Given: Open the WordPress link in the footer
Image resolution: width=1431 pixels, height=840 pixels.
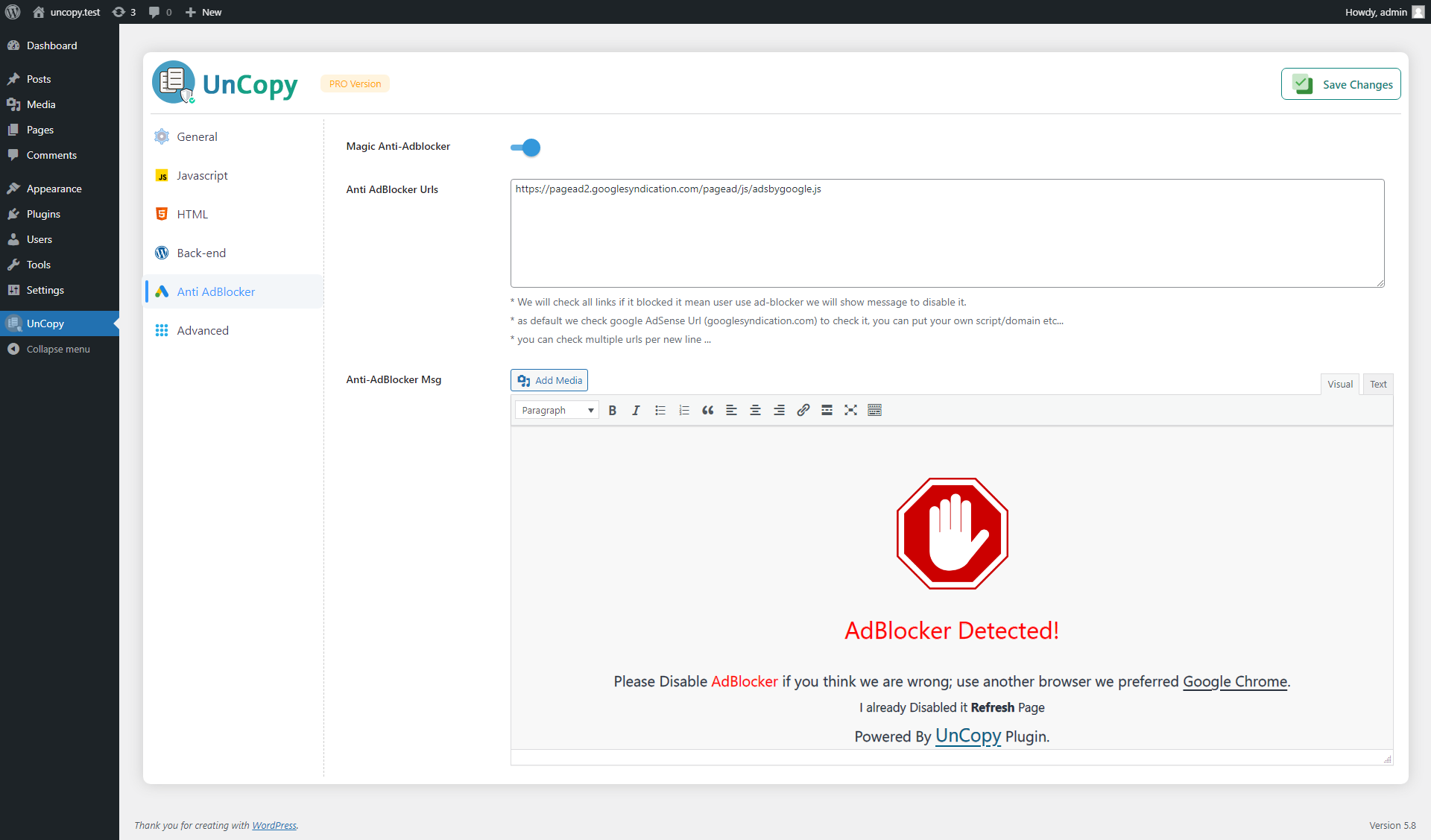Looking at the screenshot, I should click(274, 825).
